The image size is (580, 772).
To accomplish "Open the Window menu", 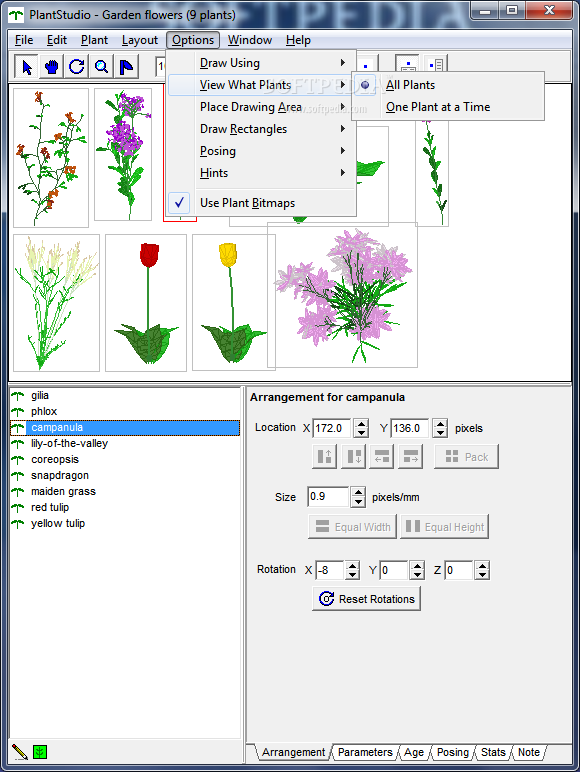I will pyautogui.click(x=250, y=40).
